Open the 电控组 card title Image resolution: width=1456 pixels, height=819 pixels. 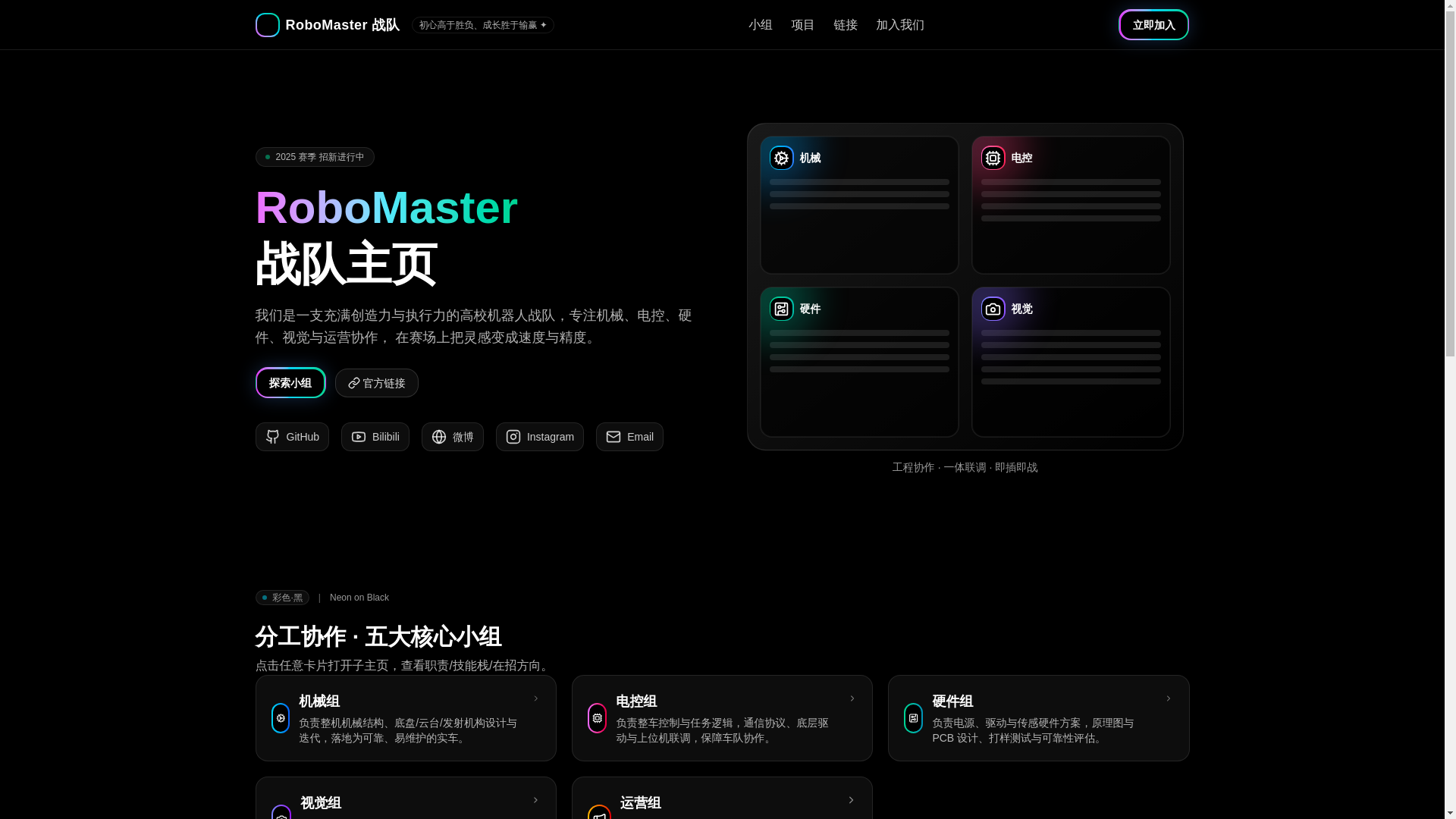(x=636, y=701)
